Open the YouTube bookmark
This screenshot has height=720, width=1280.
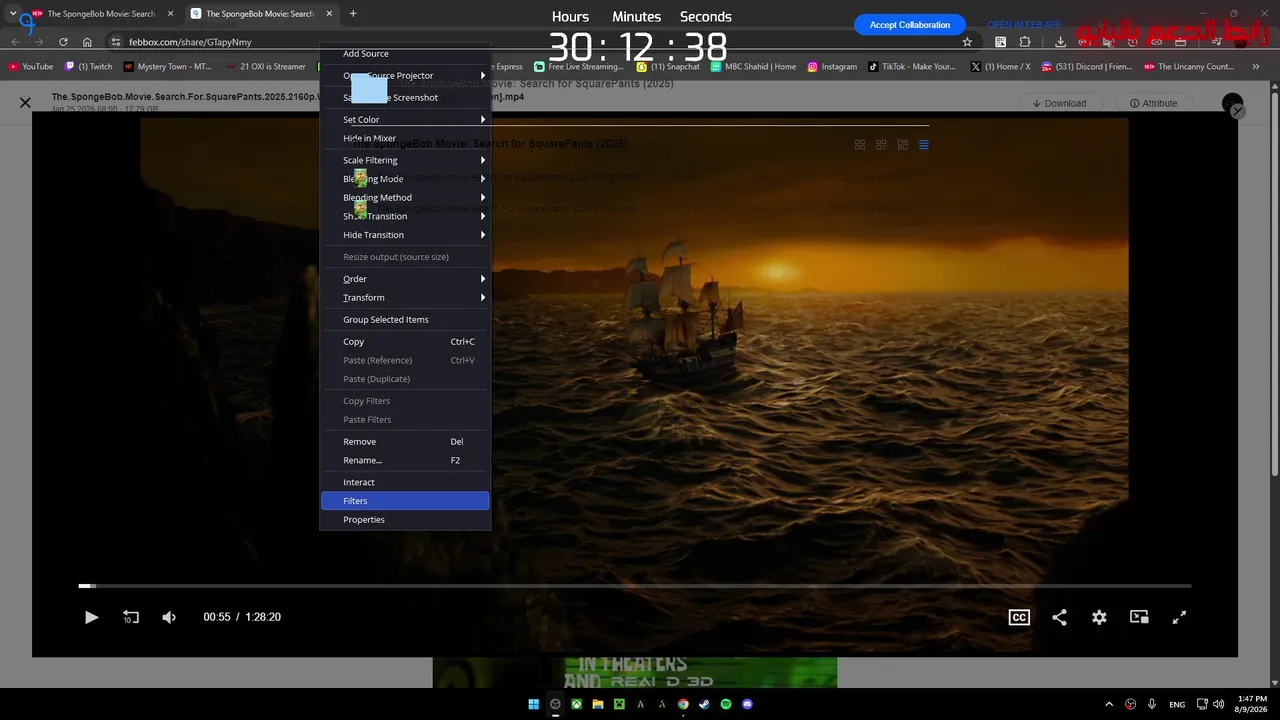click(x=31, y=67)
